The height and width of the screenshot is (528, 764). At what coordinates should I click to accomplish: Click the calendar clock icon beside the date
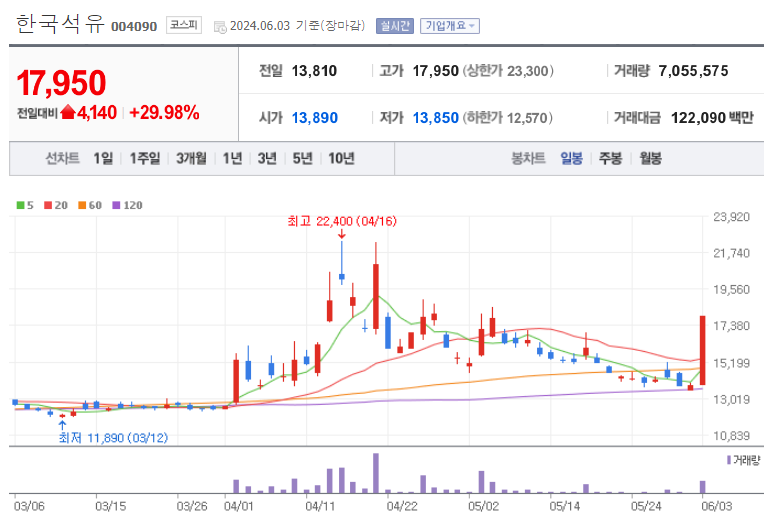pos(220,27)
